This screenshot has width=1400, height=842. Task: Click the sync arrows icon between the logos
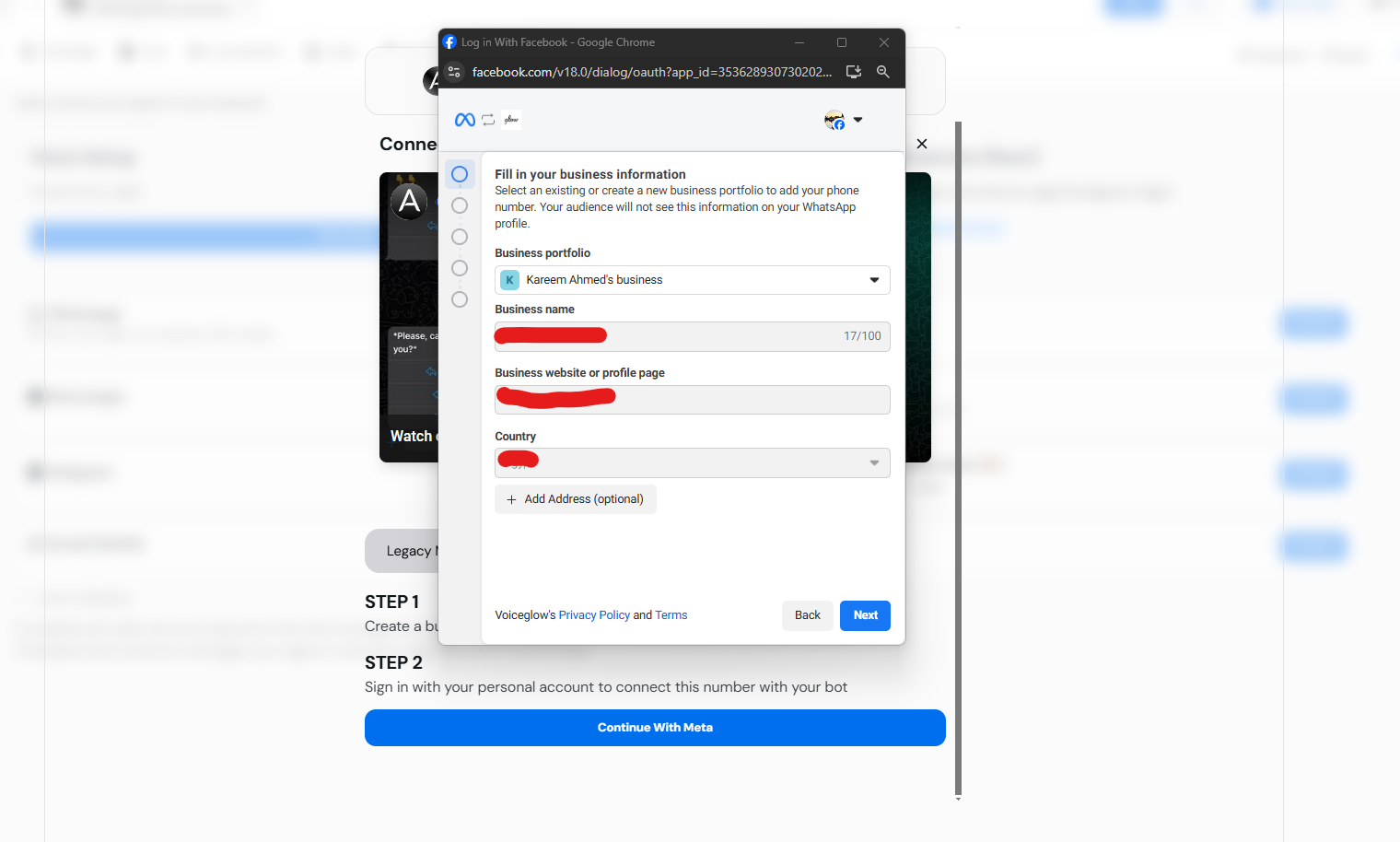click(488, 120)
